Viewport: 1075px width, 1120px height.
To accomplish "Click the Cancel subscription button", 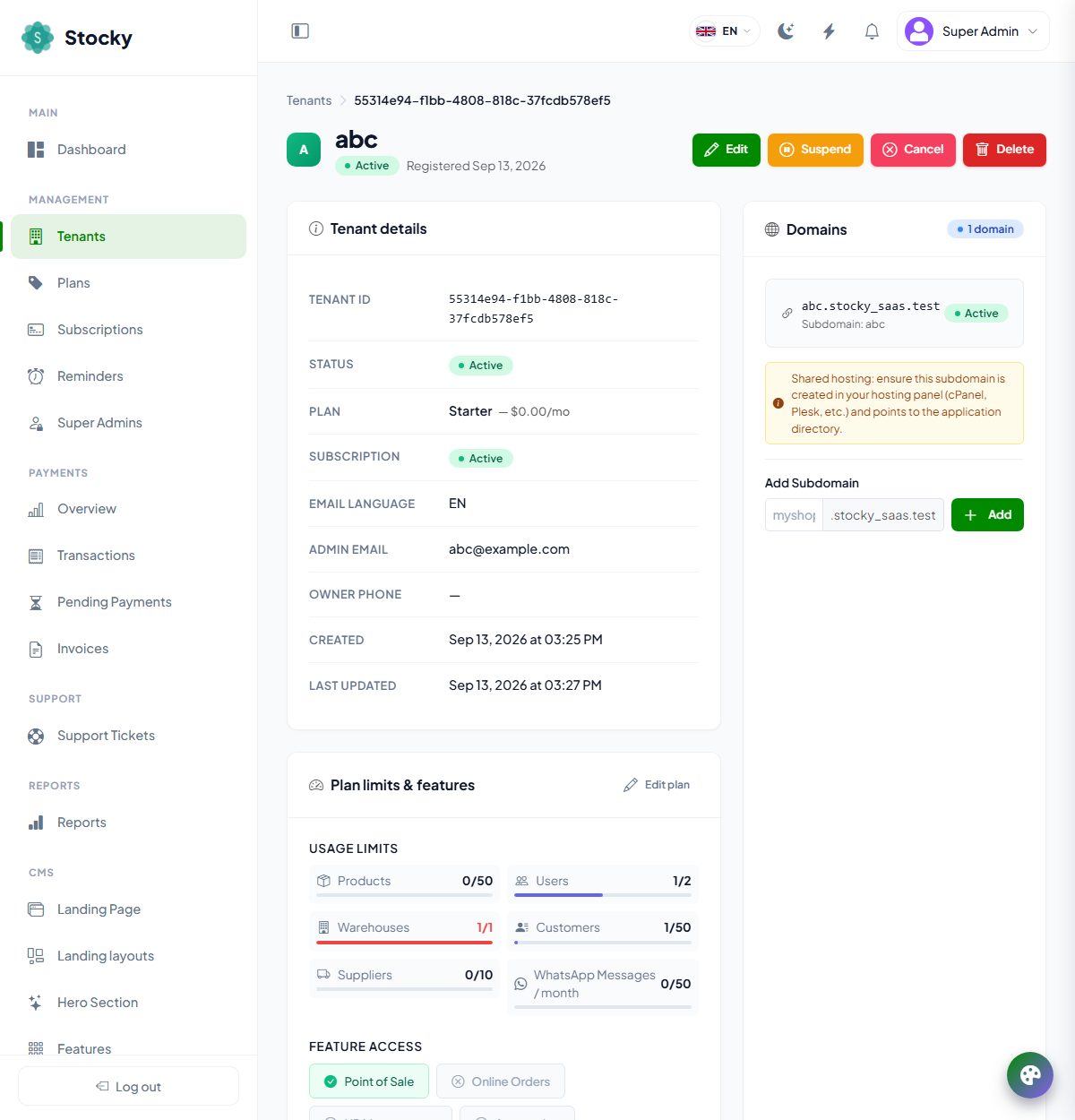I will (x=913, y=150).
